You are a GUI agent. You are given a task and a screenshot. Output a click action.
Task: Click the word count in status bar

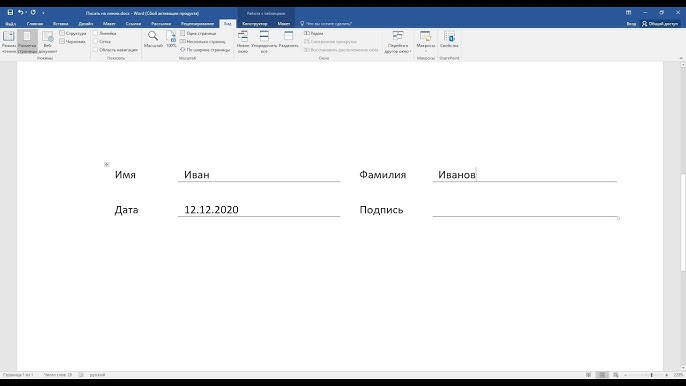tap(58, 375)
